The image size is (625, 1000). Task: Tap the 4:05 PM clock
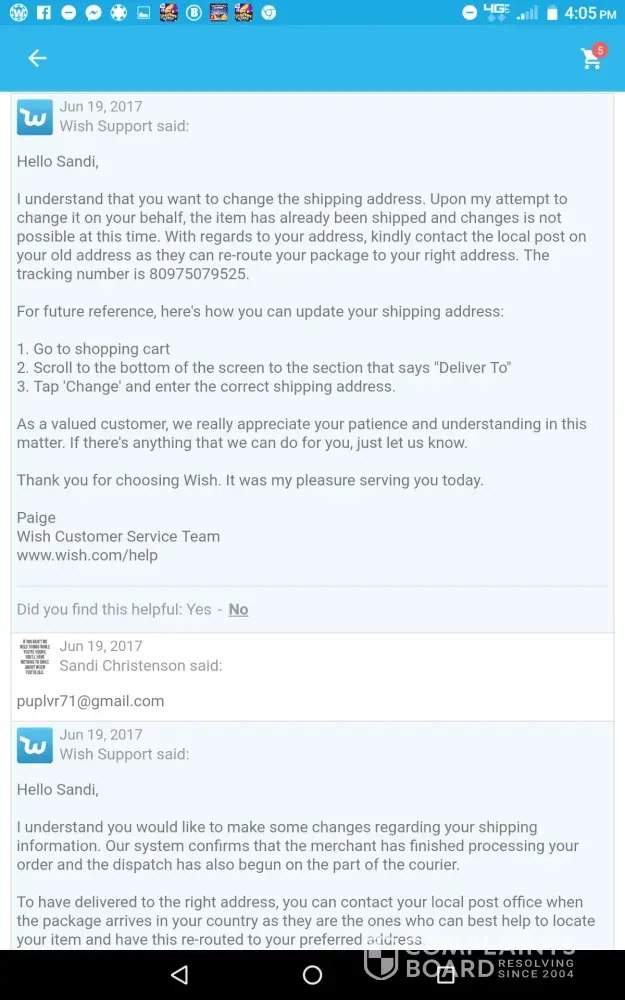click(x=590, y=13)
